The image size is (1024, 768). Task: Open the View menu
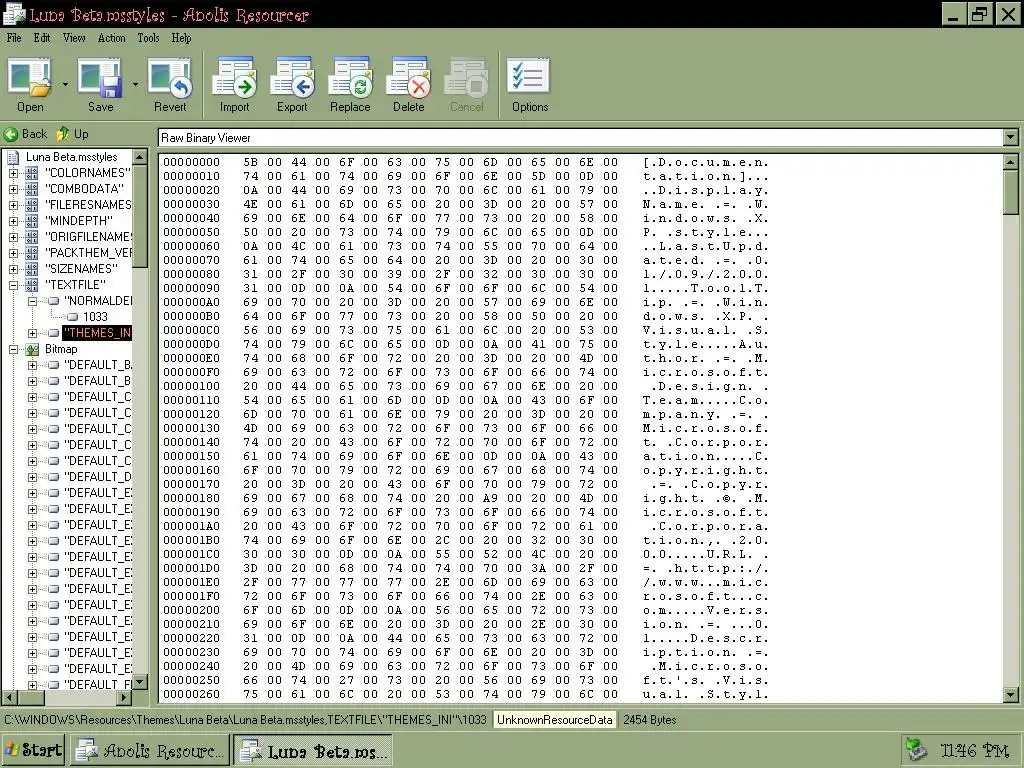(x=74, y=38)
